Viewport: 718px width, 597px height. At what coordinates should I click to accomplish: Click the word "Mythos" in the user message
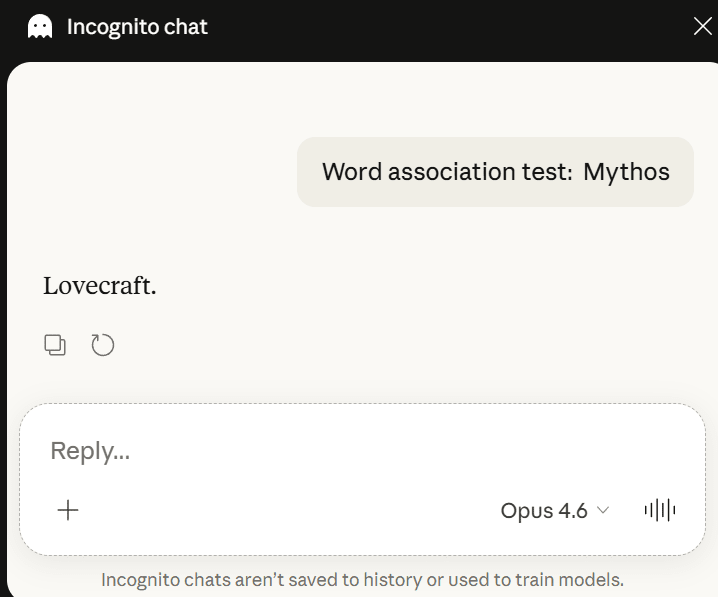pyautogui.click(x=626, y=172)
